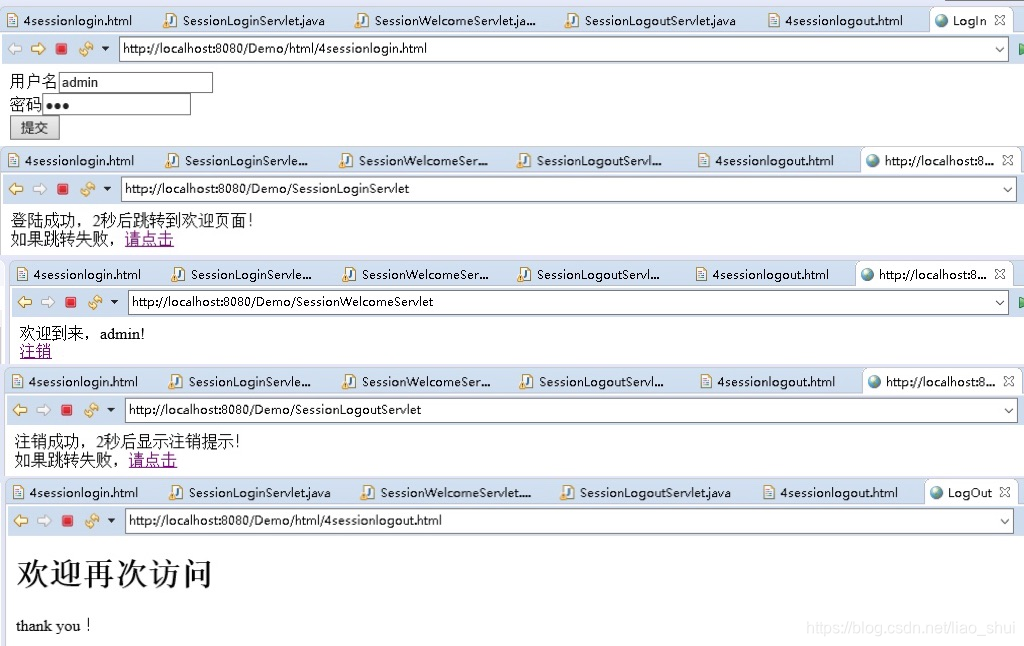This screenshot has height=646, width=1024.
Task: Click back arrow beside 4sessionlogin.html address
Action: (15, 49)
